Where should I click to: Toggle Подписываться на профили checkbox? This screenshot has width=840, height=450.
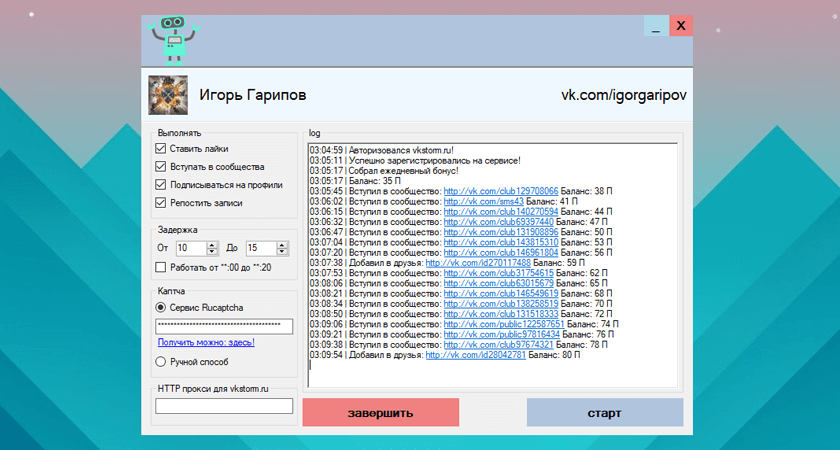(x=160, y=185)
